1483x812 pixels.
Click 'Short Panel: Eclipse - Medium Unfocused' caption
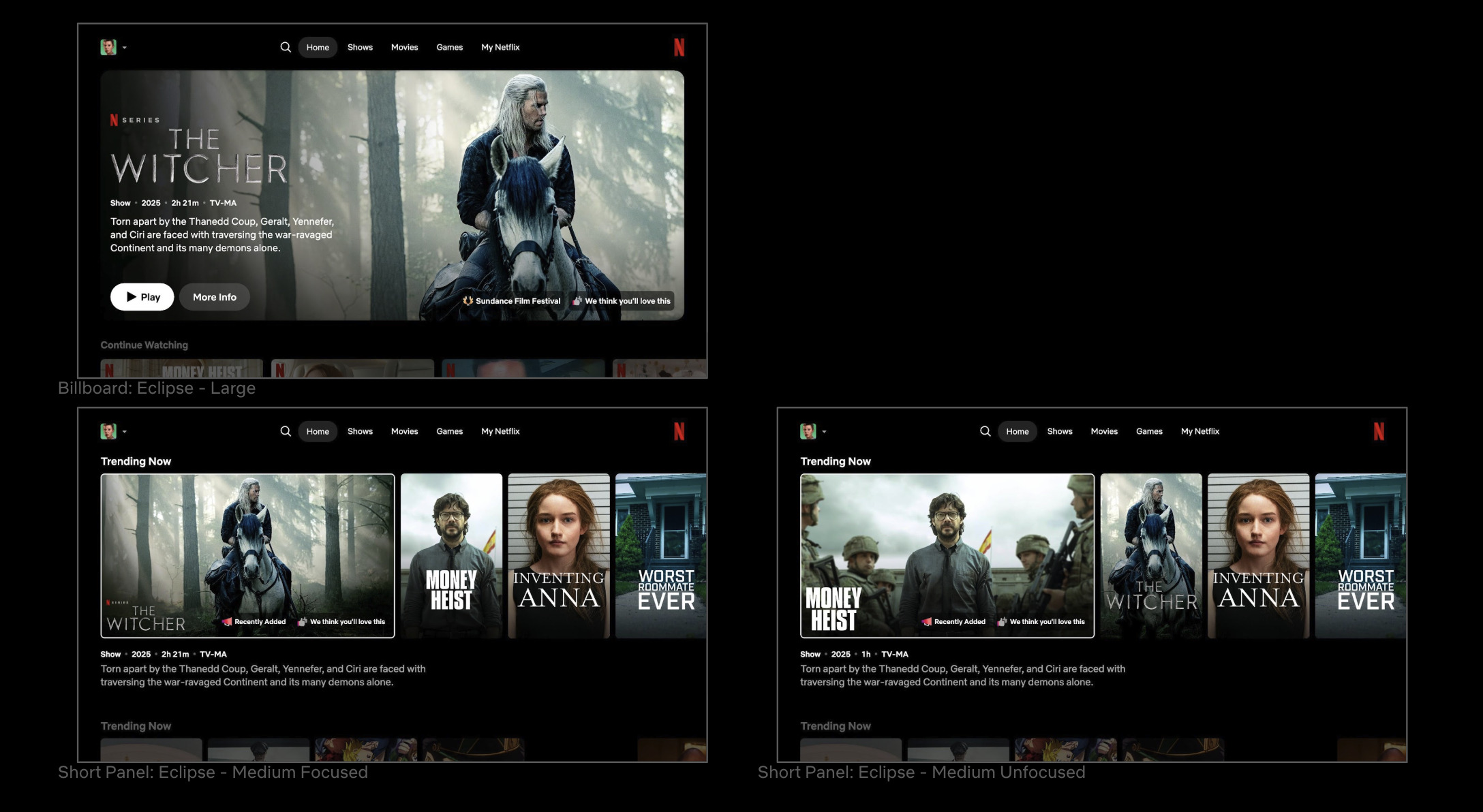[x=921, y=772]
